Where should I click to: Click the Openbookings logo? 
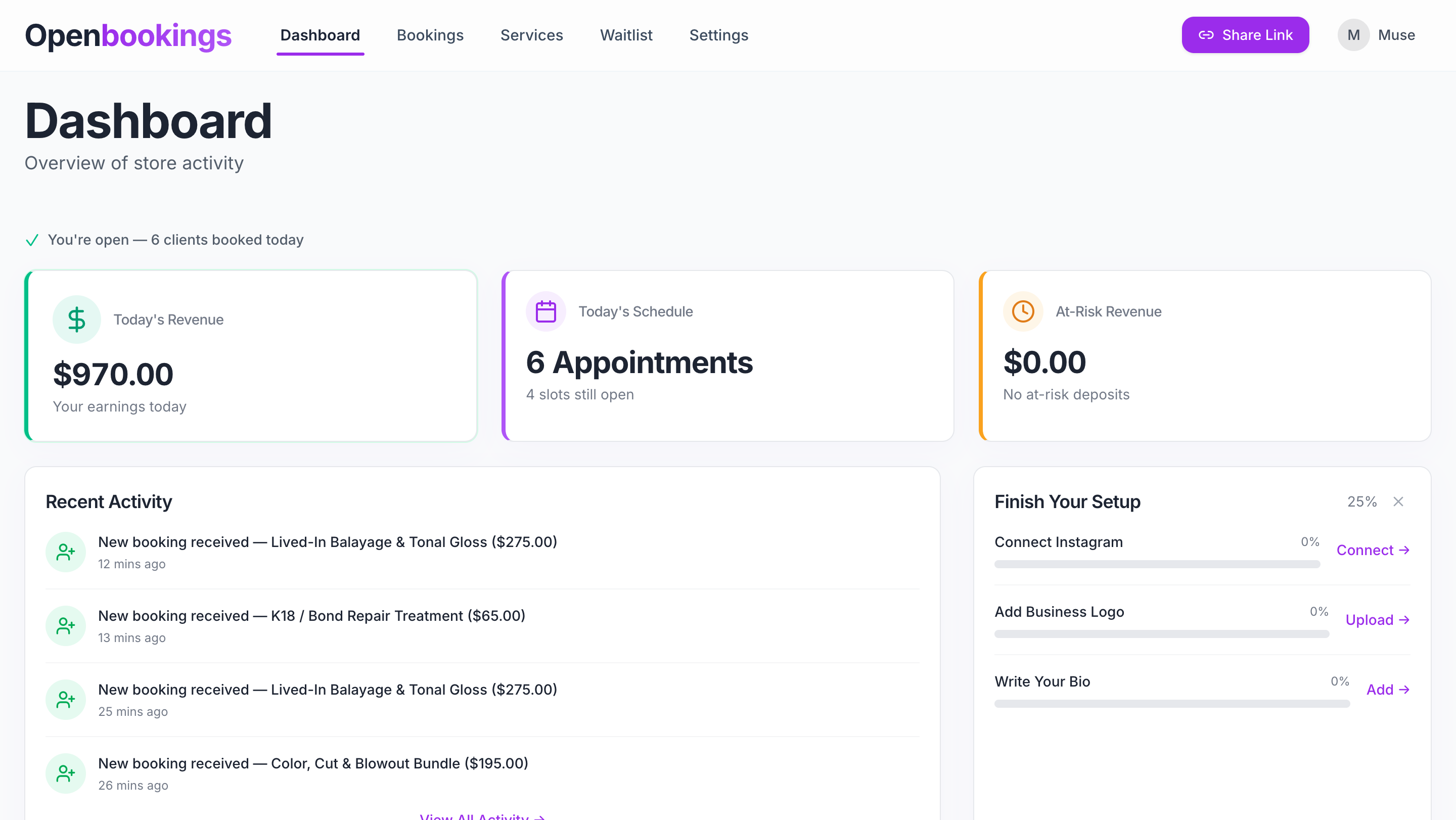128,35
